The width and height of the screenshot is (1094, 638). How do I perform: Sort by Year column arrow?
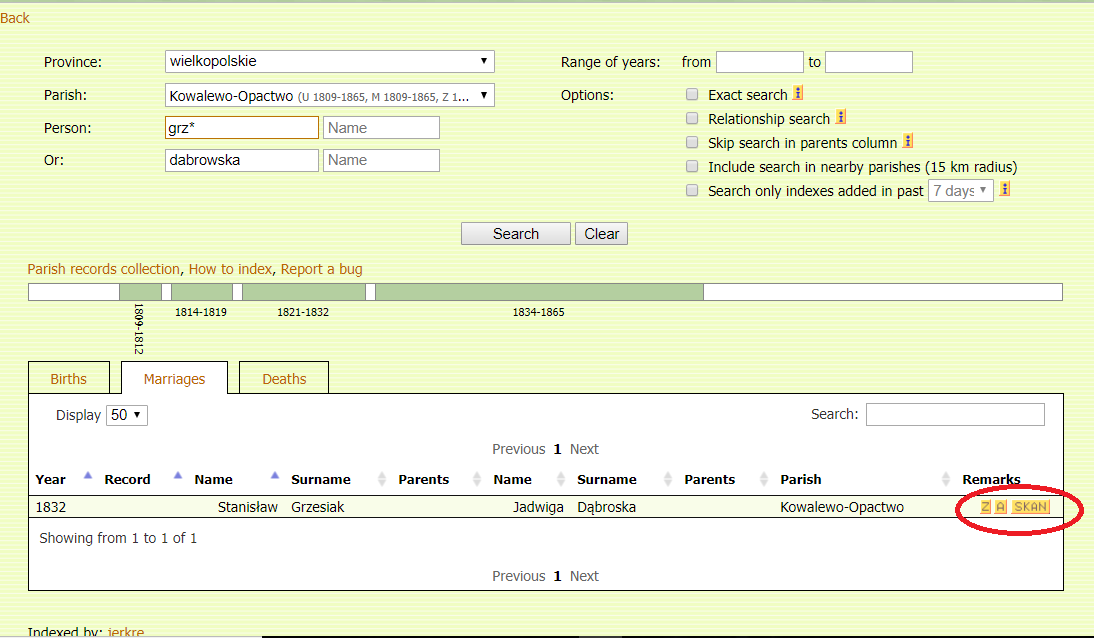87,476
